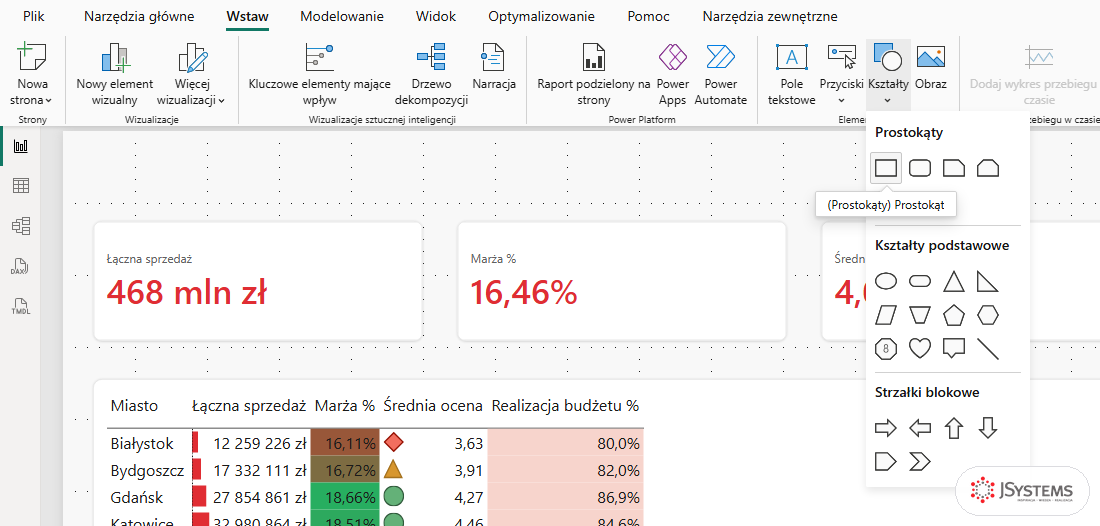The image size is (1100, 526).
Task: Sort by Marża % column header
Action: pyautogui.click(x=344, y=405)
